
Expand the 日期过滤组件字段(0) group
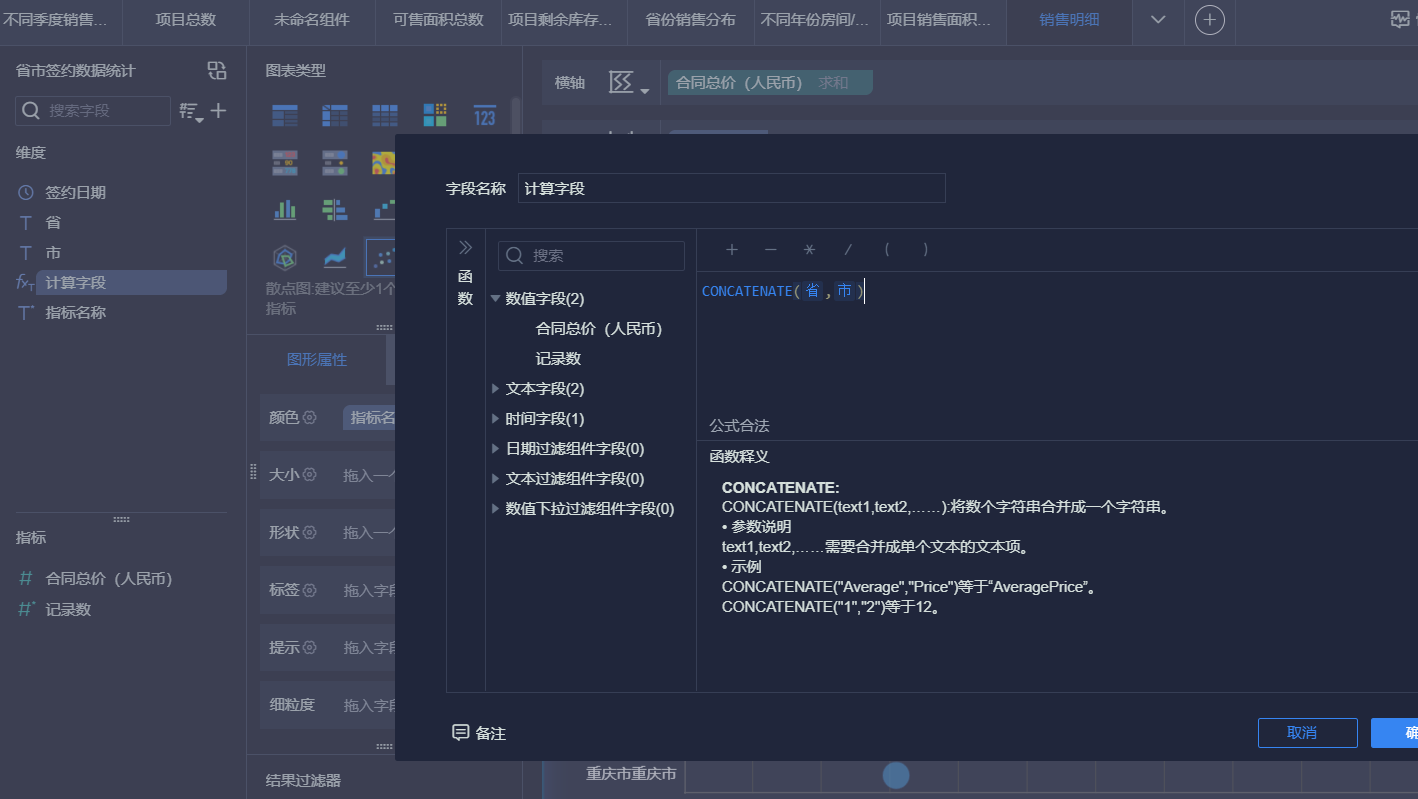(x=495, y=449)
